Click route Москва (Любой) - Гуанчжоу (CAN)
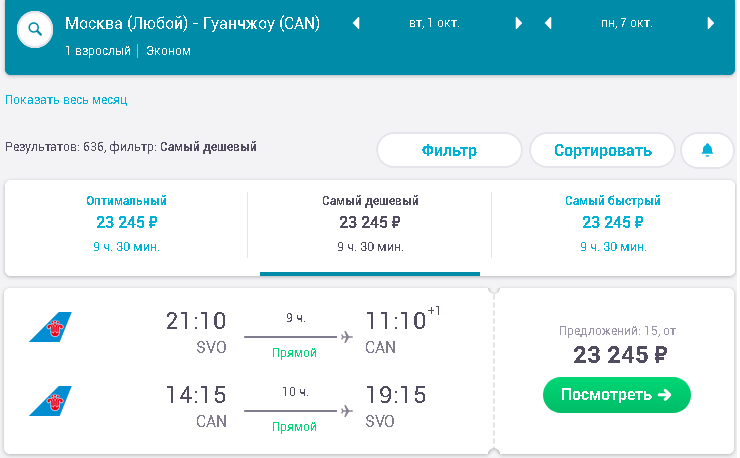The height and width of the screenshot is (458, 740). coord(193,23)
